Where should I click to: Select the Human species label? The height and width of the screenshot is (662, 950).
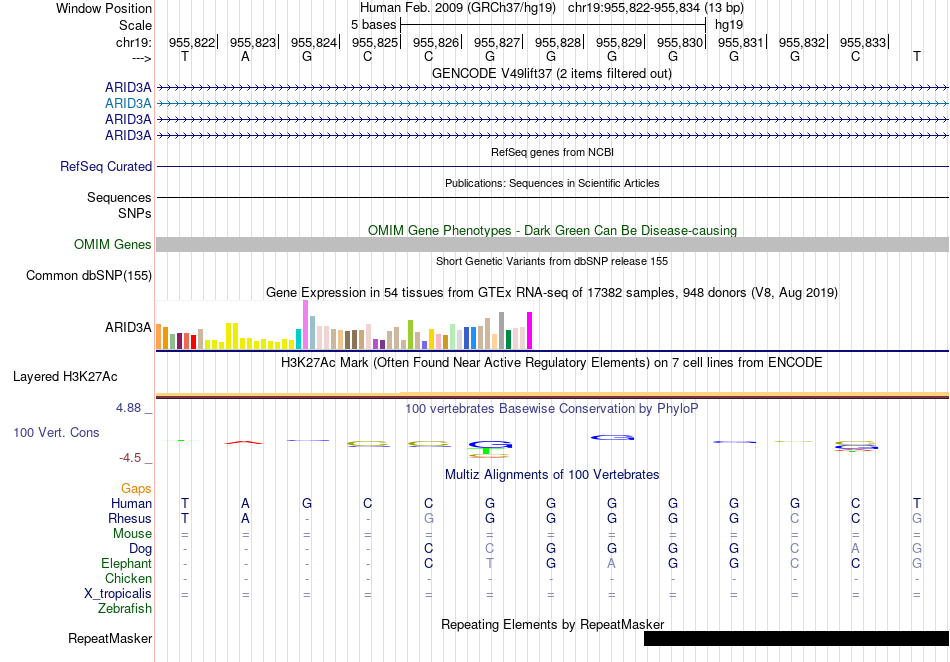coord(131,503)
